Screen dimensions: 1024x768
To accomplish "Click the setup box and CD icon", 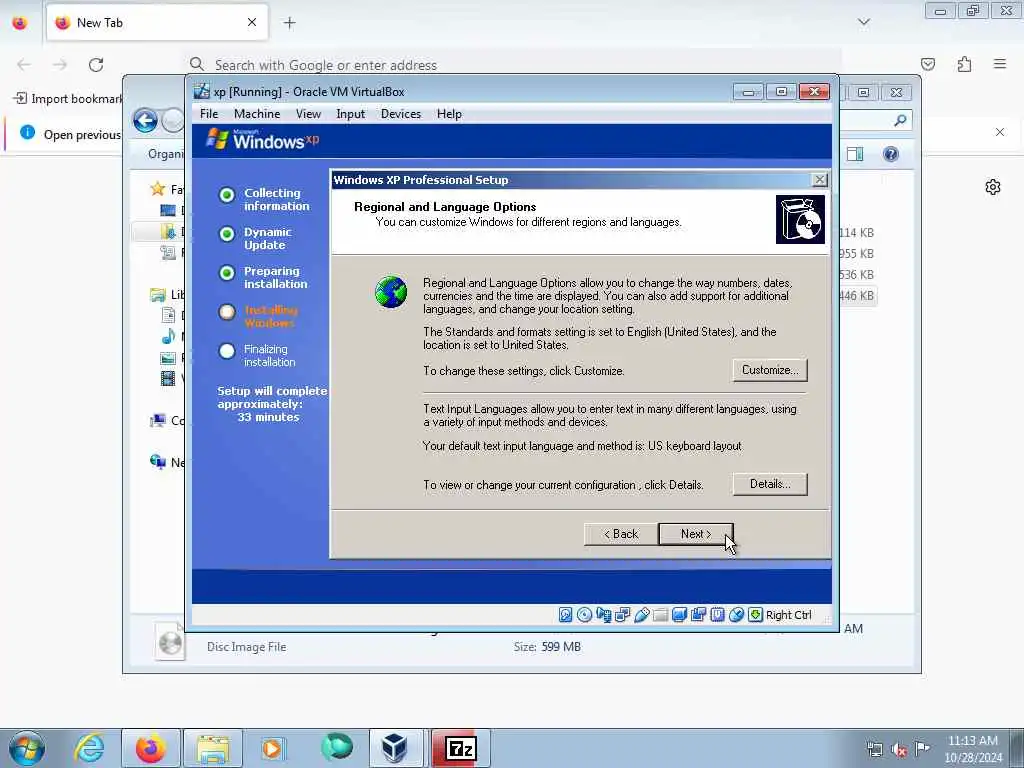I will (800, 219).
